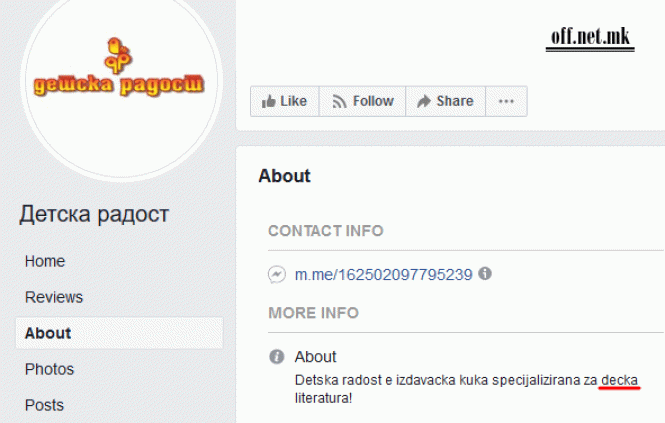Screen dimensions: 665x423
Task: Click the underlined word decka
Action: (619, 380)
